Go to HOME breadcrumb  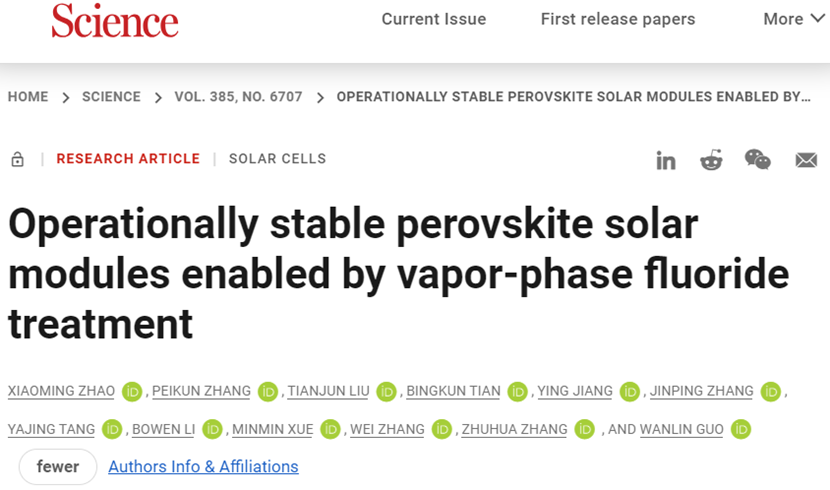[x=28, y=97]
